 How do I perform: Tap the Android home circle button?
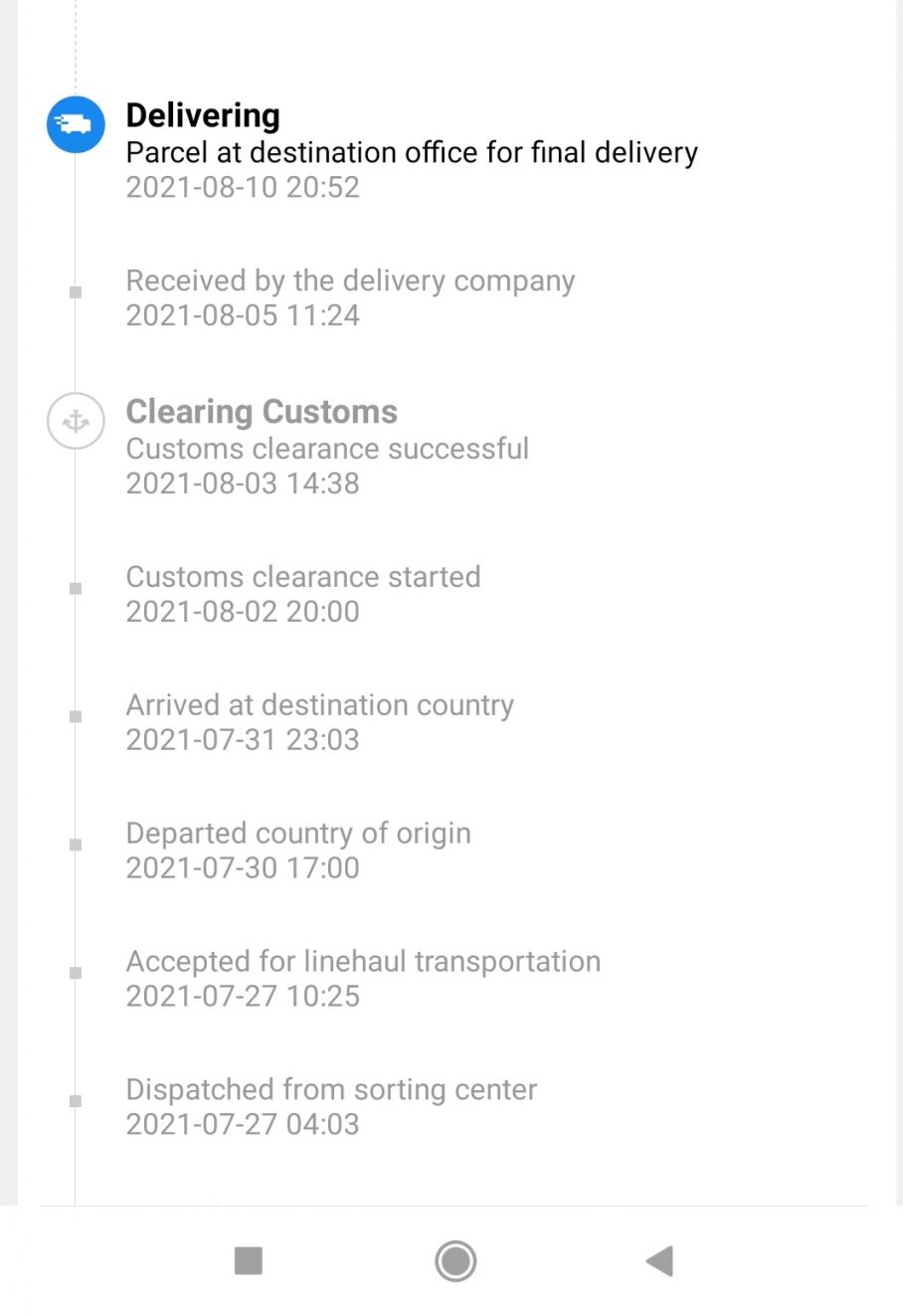455,1260
